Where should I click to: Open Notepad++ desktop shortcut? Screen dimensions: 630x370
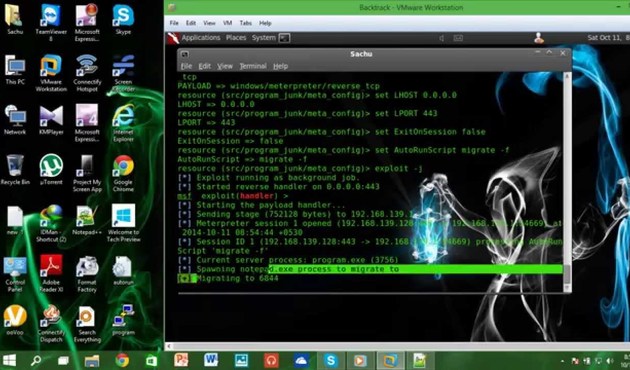(87, 220)
